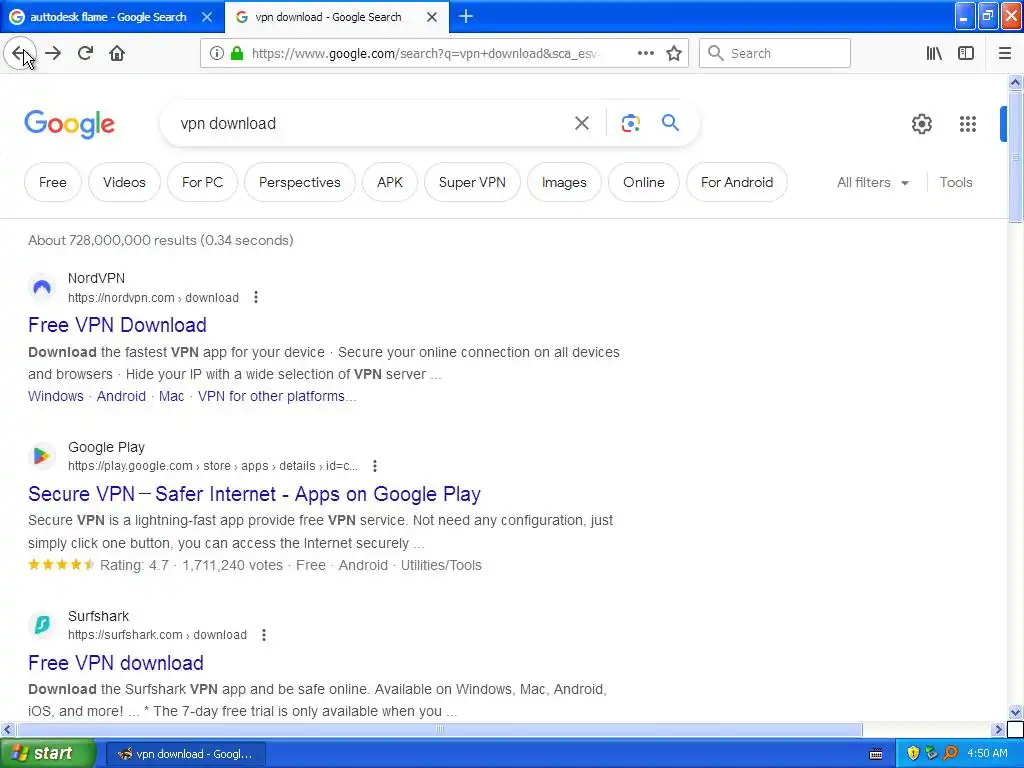Apply the APK filter chip
Image resolution: width=1024 pixels, height=768 pixels.
tap(390, 182)
